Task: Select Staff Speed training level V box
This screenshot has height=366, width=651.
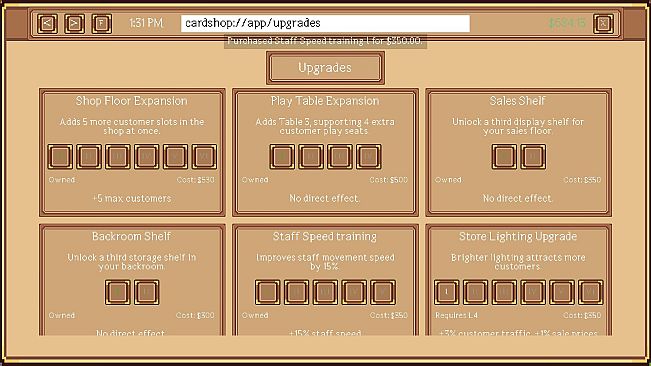Action: click(x=383, y=292)
